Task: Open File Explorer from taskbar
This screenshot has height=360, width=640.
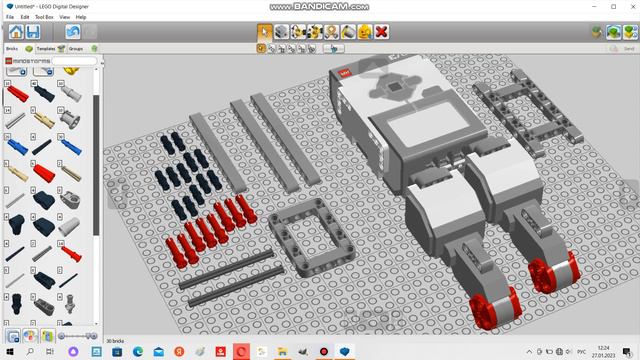Action: click(282, 351)
